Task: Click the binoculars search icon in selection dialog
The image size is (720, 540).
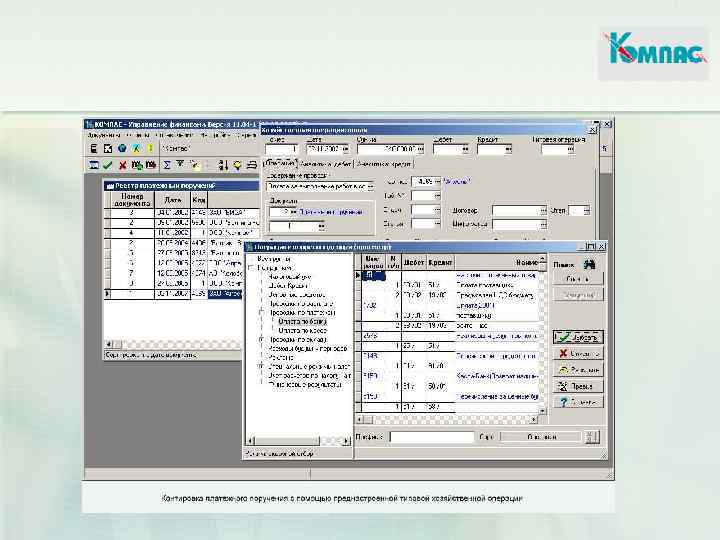Action: [589, 264]
